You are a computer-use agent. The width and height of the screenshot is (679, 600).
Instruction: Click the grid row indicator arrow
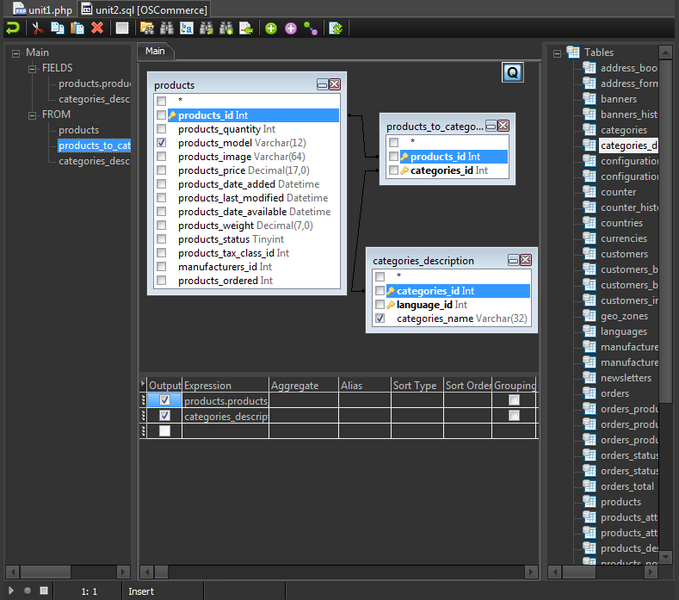tap(143, 384)
